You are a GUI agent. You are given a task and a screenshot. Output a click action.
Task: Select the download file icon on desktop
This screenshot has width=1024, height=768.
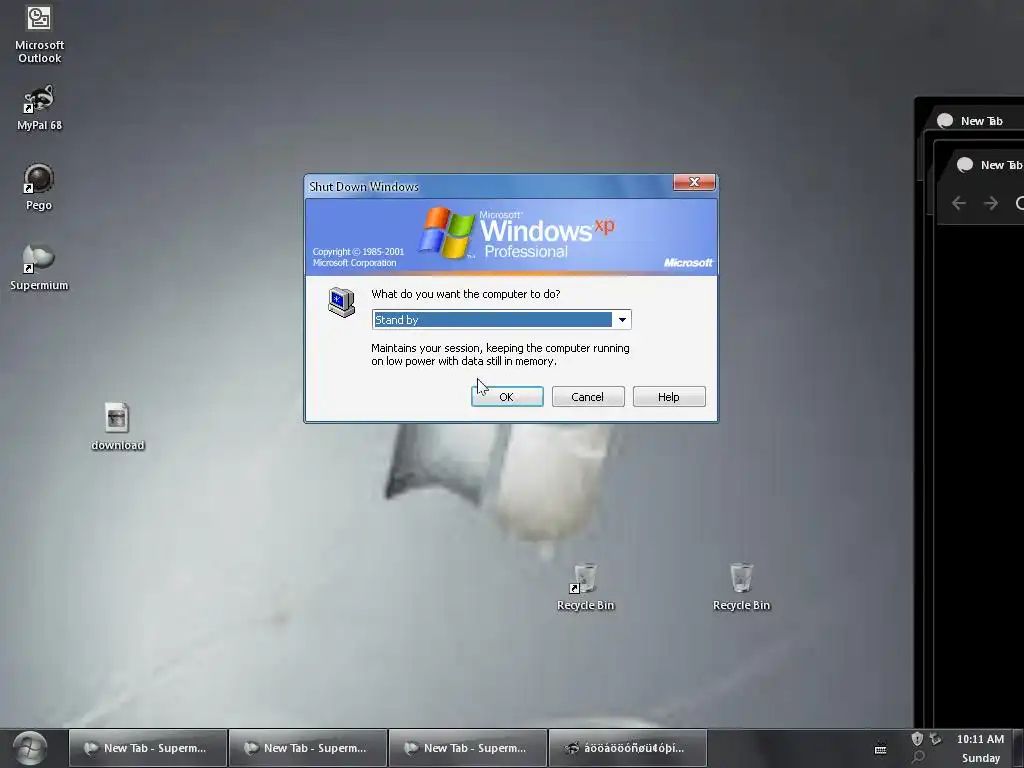(117, 427)
